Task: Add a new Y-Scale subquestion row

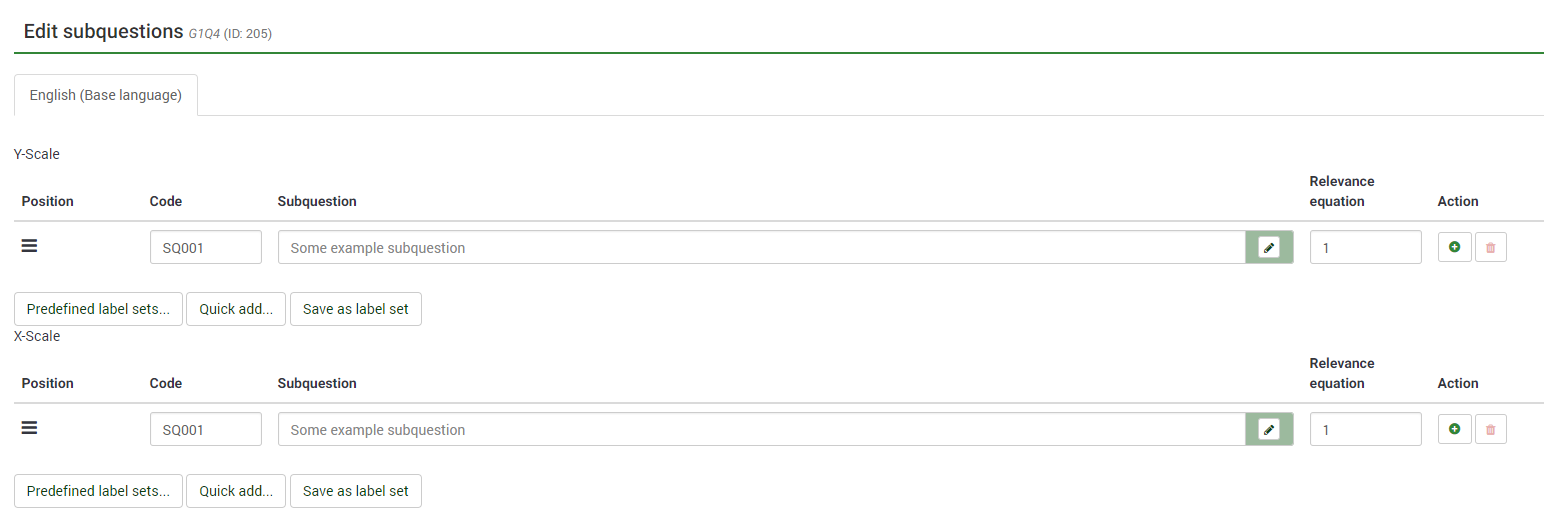Action: [x=1454, y=247]
